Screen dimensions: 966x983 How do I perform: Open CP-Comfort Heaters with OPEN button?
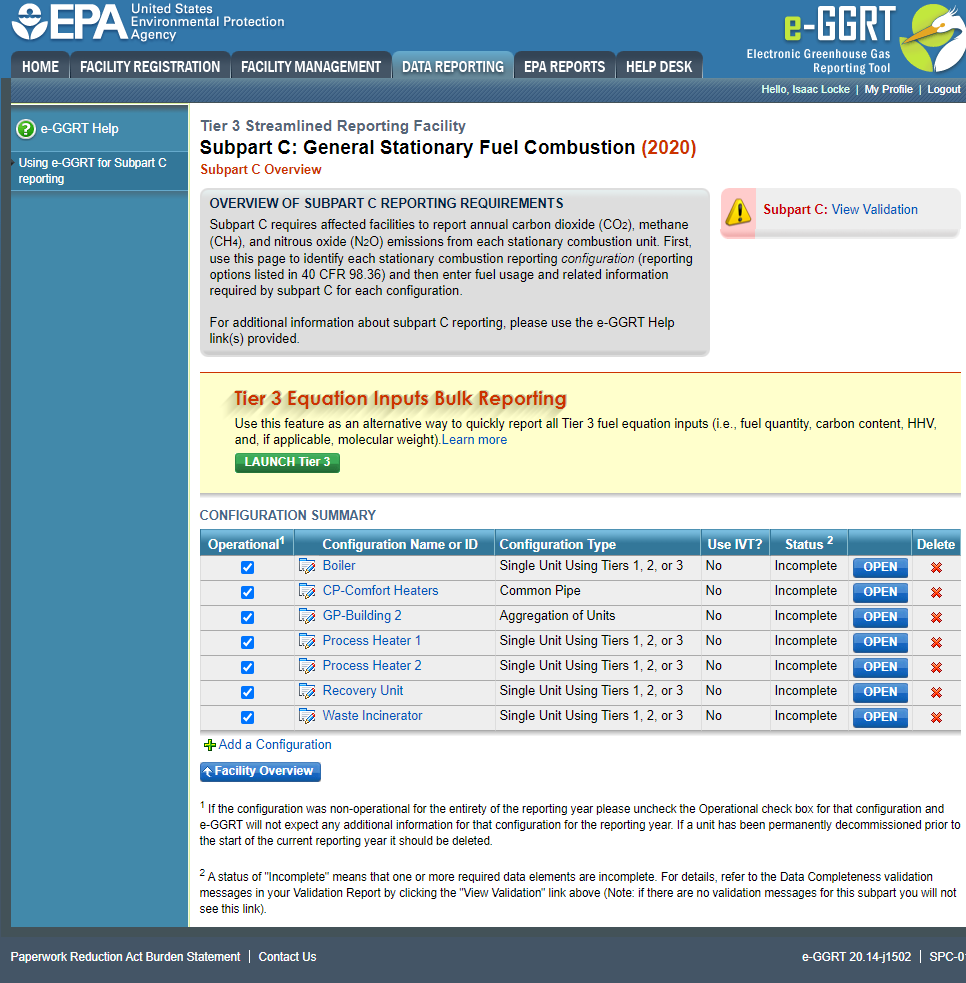(x=880, y=592)
